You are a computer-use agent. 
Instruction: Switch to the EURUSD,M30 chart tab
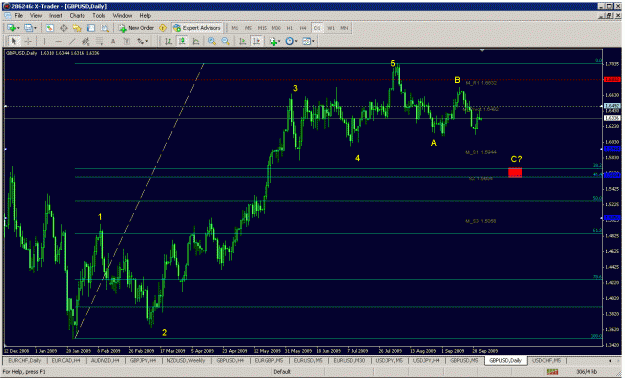[x=349, y=360]
